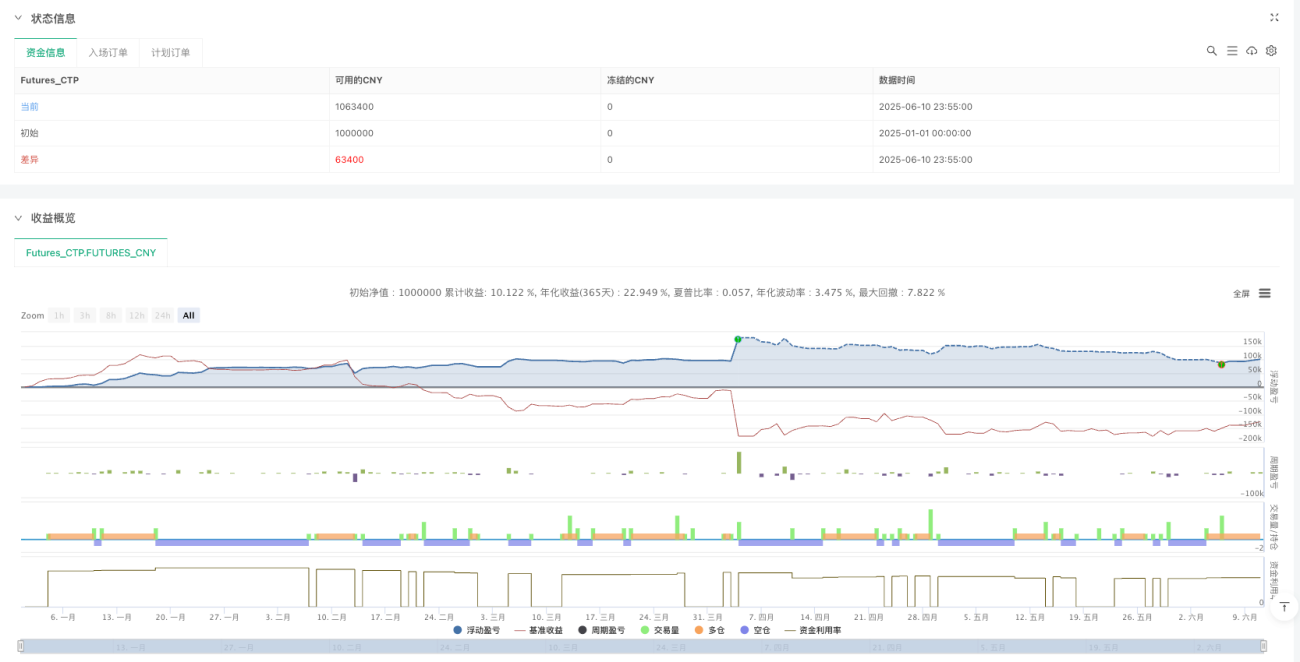Select the 1h zoom range
1300x662 pixels.
point(60,315)
